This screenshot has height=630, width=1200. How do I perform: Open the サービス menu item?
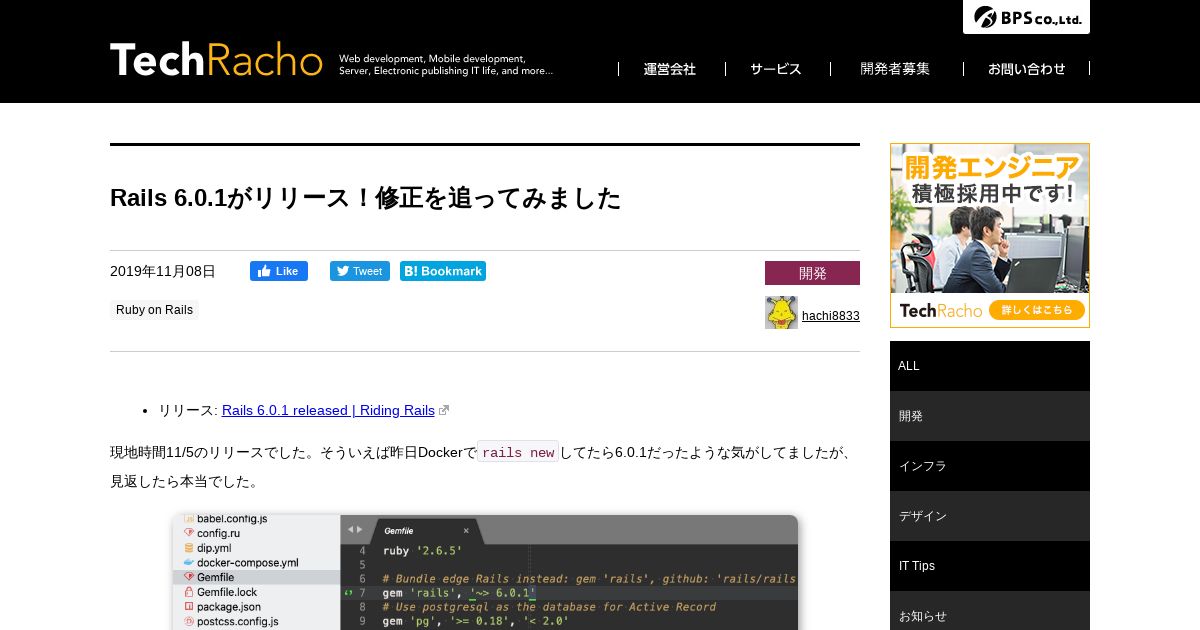pyautogui.click(x=776, y=69)
